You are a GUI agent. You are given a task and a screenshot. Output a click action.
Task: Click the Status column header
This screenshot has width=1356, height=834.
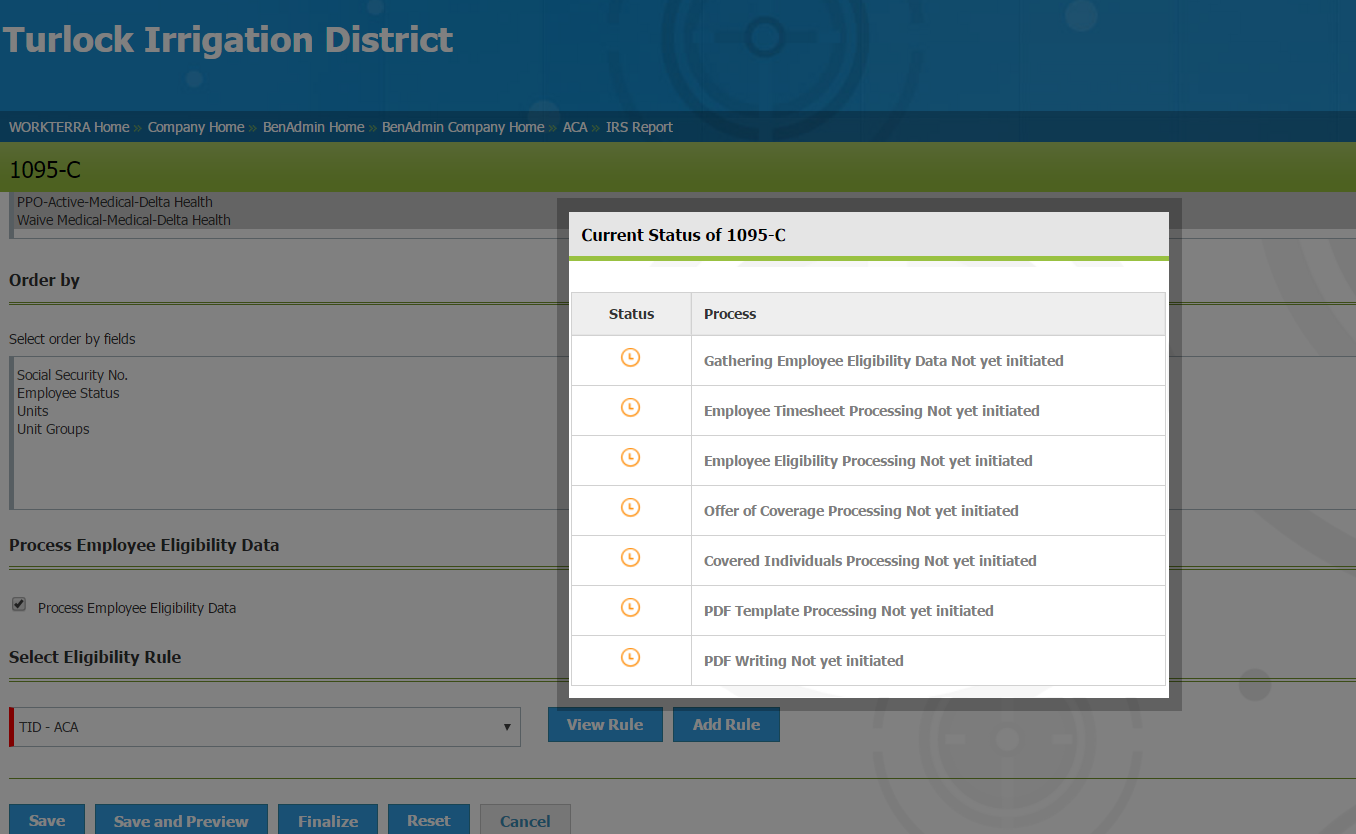click(x=631, y=314)
